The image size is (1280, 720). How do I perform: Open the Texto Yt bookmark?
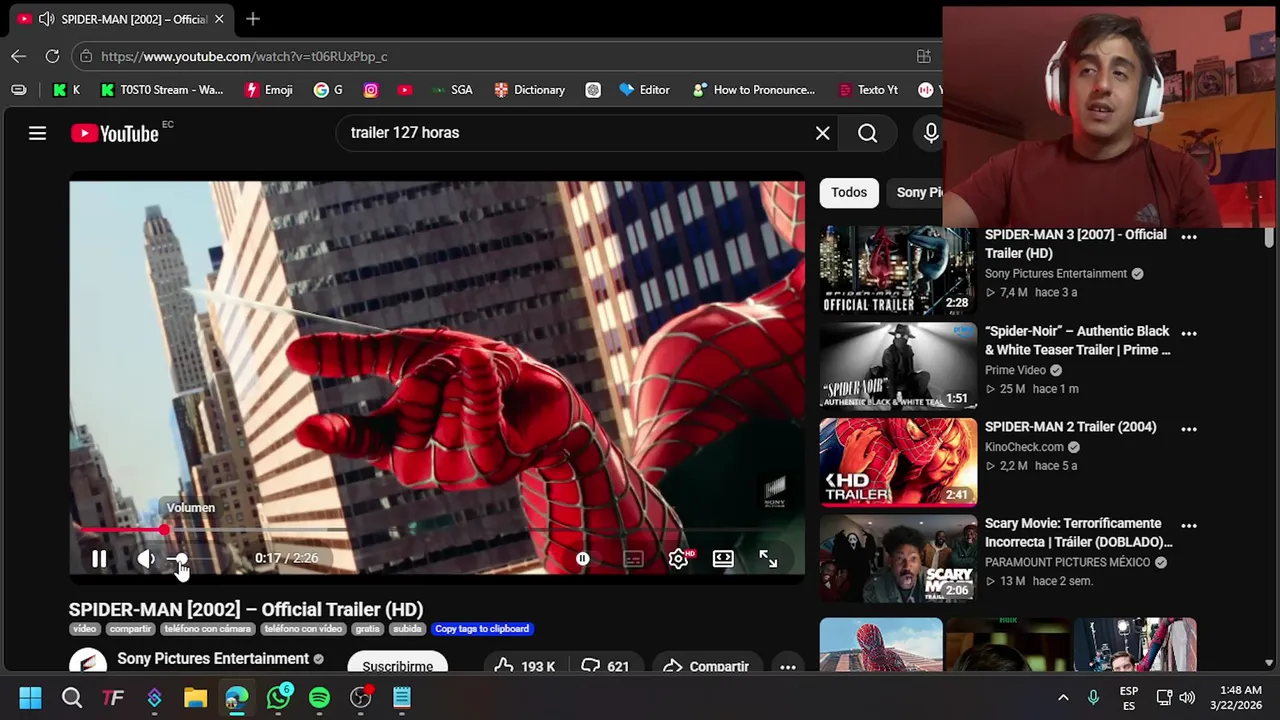click(x=867, y=90)
